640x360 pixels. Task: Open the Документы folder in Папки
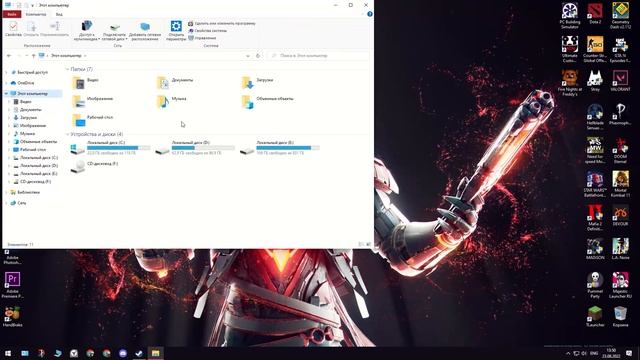click(x=176, y=82)
